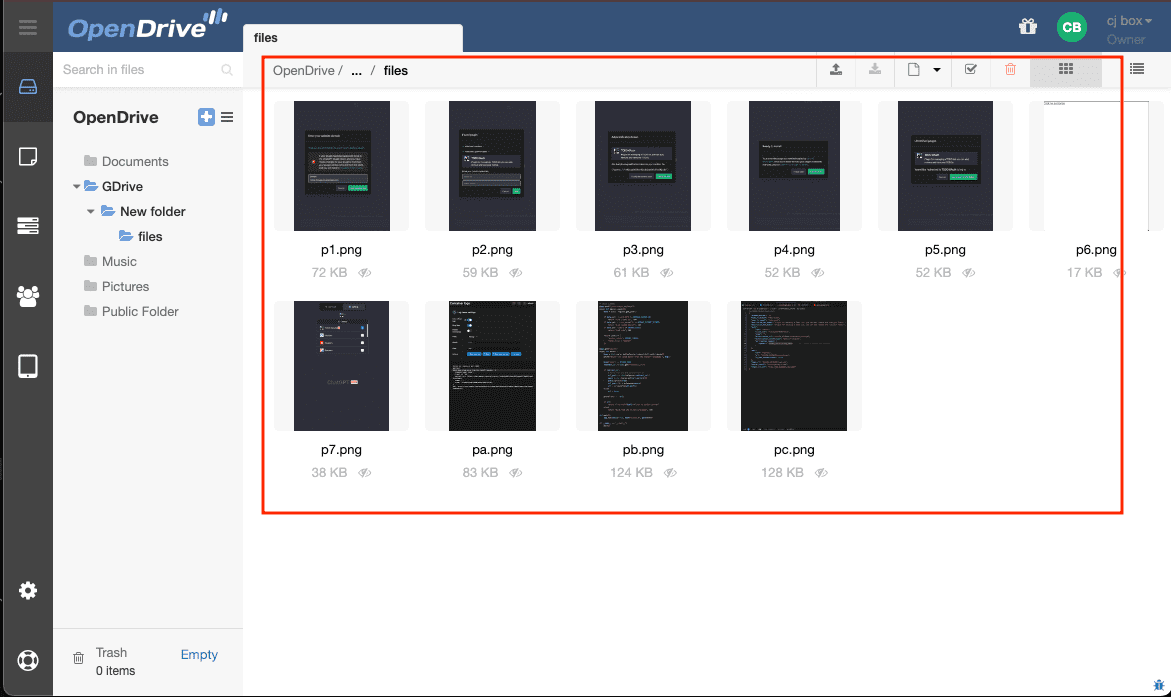Screen dimensions: 1171x697
Task: Click the new file toolbar icon
Action: 913,69
